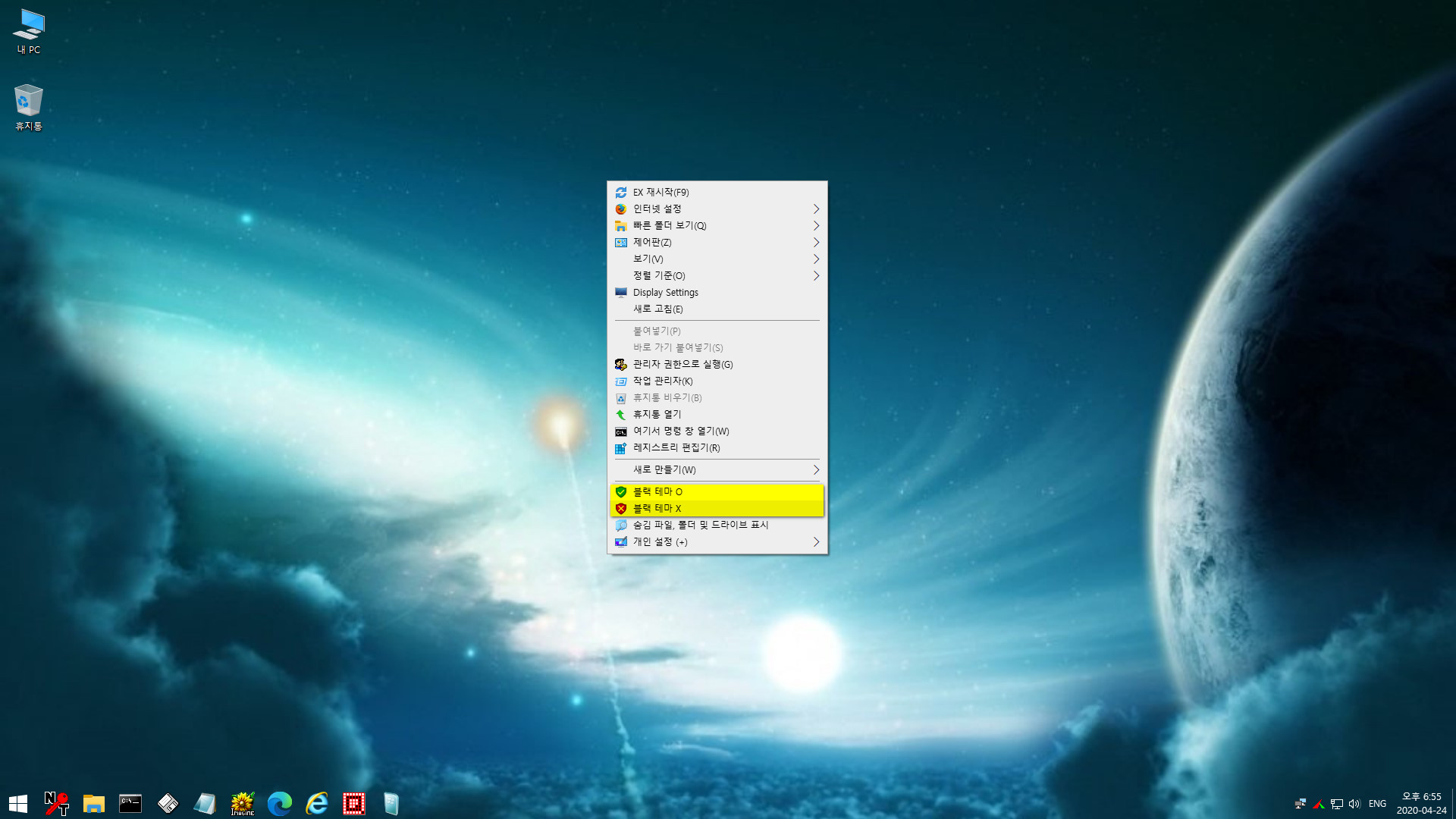Click icon beside 관리자 권한으로 실행
The image size is (1456, 819).
point(621,365)
